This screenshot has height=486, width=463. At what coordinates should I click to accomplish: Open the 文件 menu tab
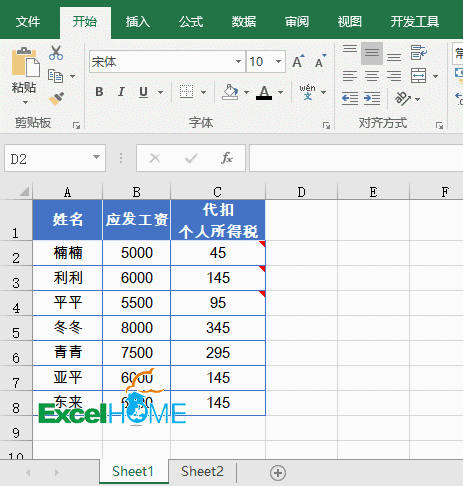click(28, 22)
